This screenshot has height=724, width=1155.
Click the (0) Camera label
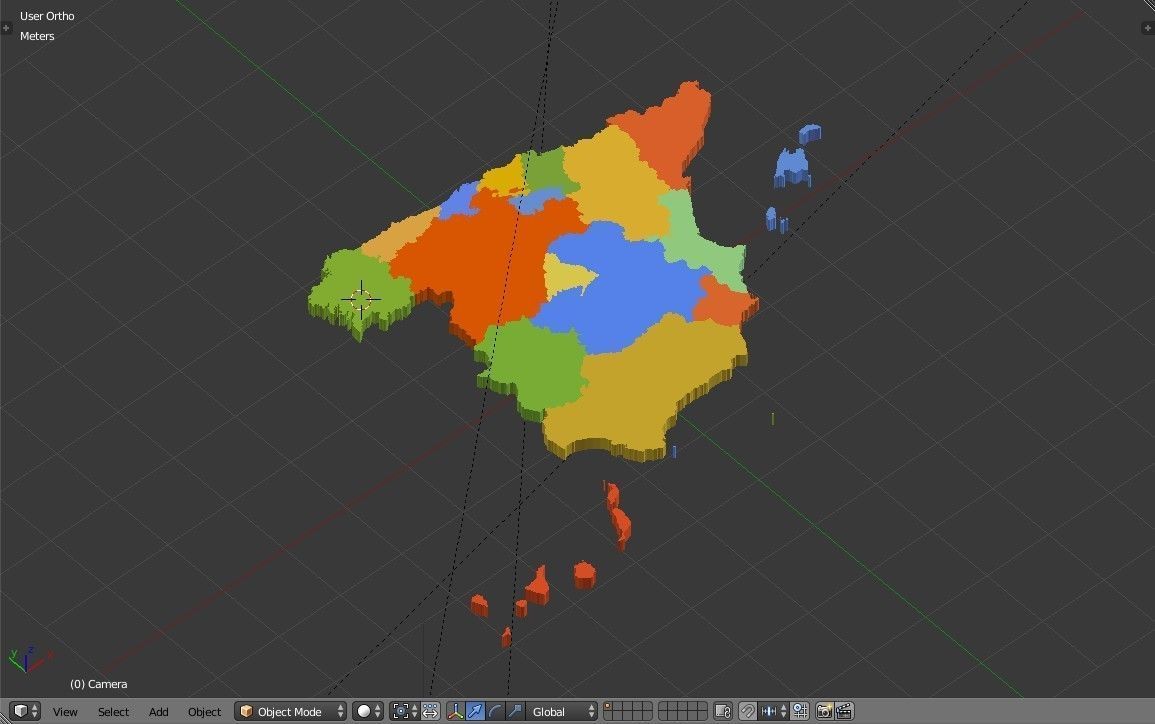[x=99, y=684]
